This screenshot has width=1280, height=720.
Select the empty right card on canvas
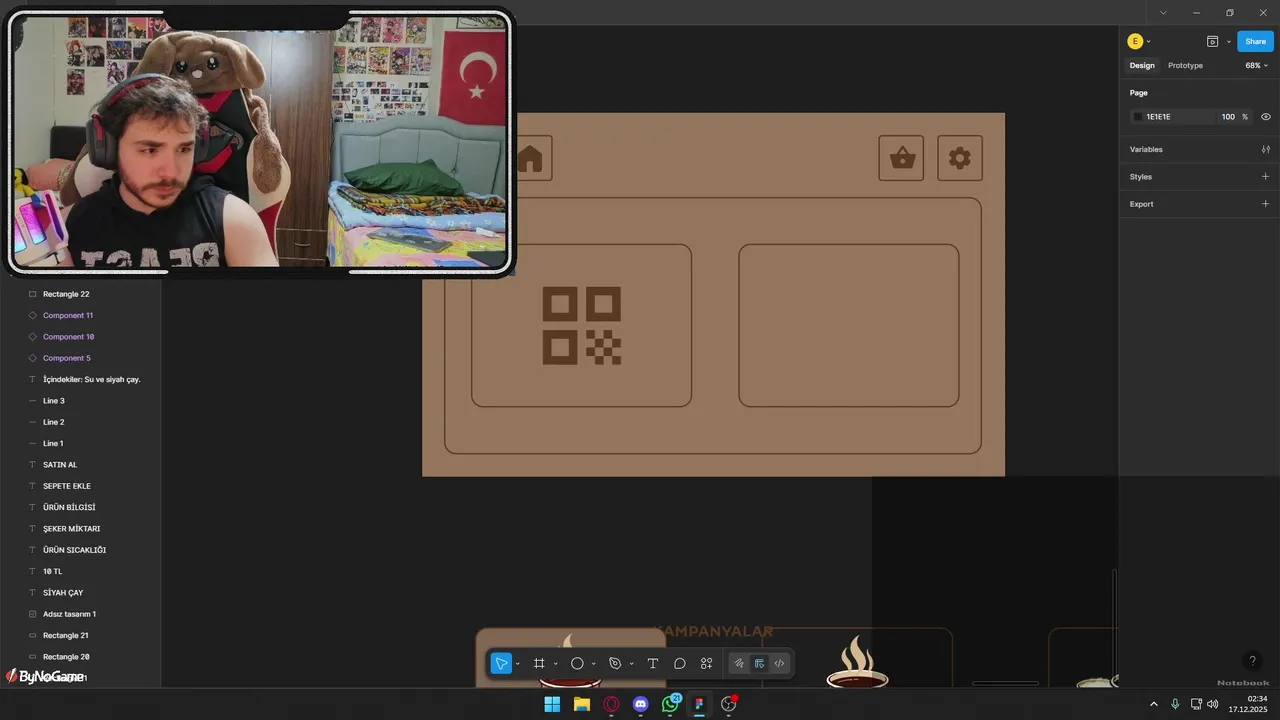point(849,326)
